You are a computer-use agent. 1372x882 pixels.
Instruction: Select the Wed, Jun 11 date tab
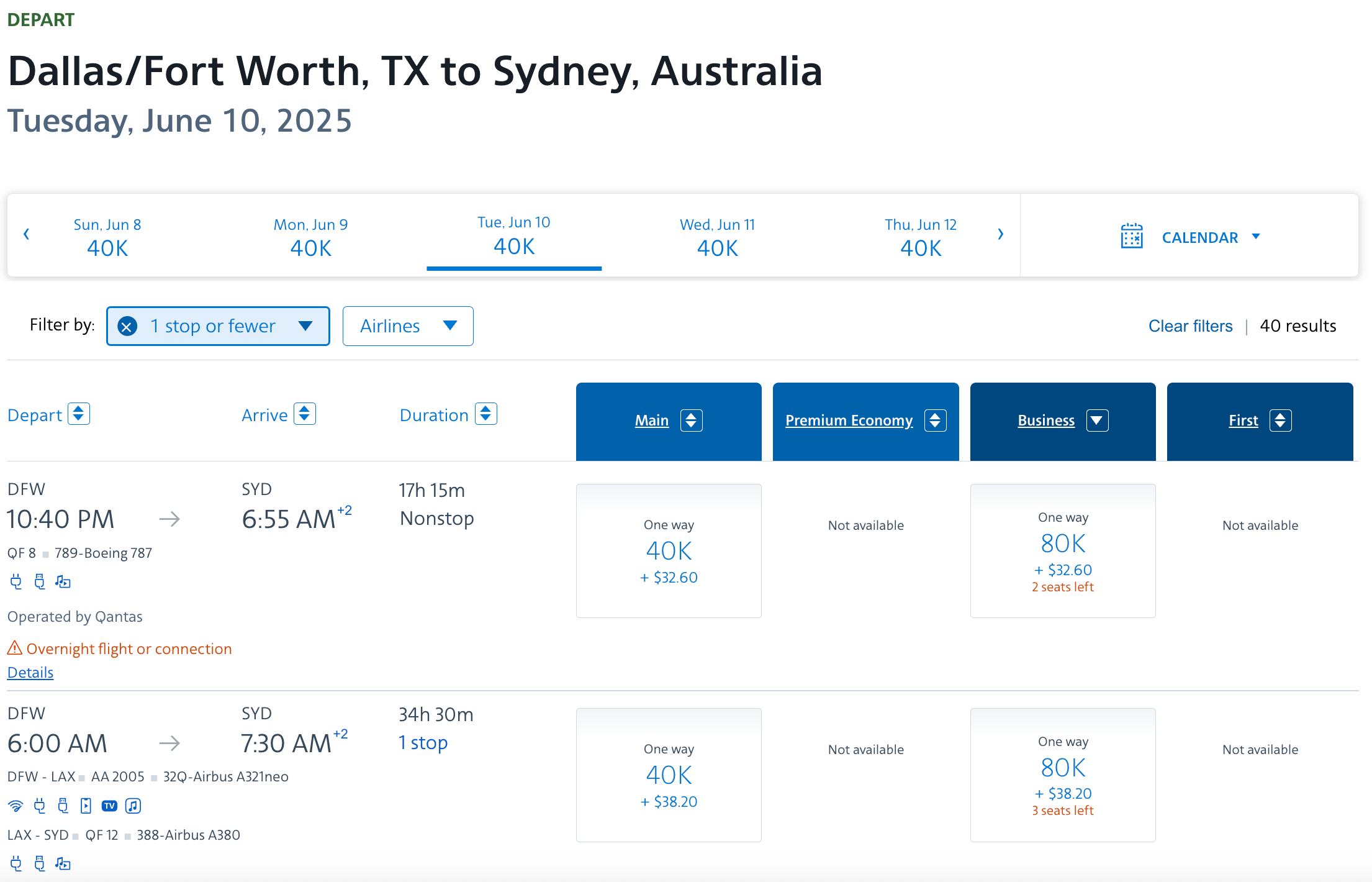(x=717, y=237)
